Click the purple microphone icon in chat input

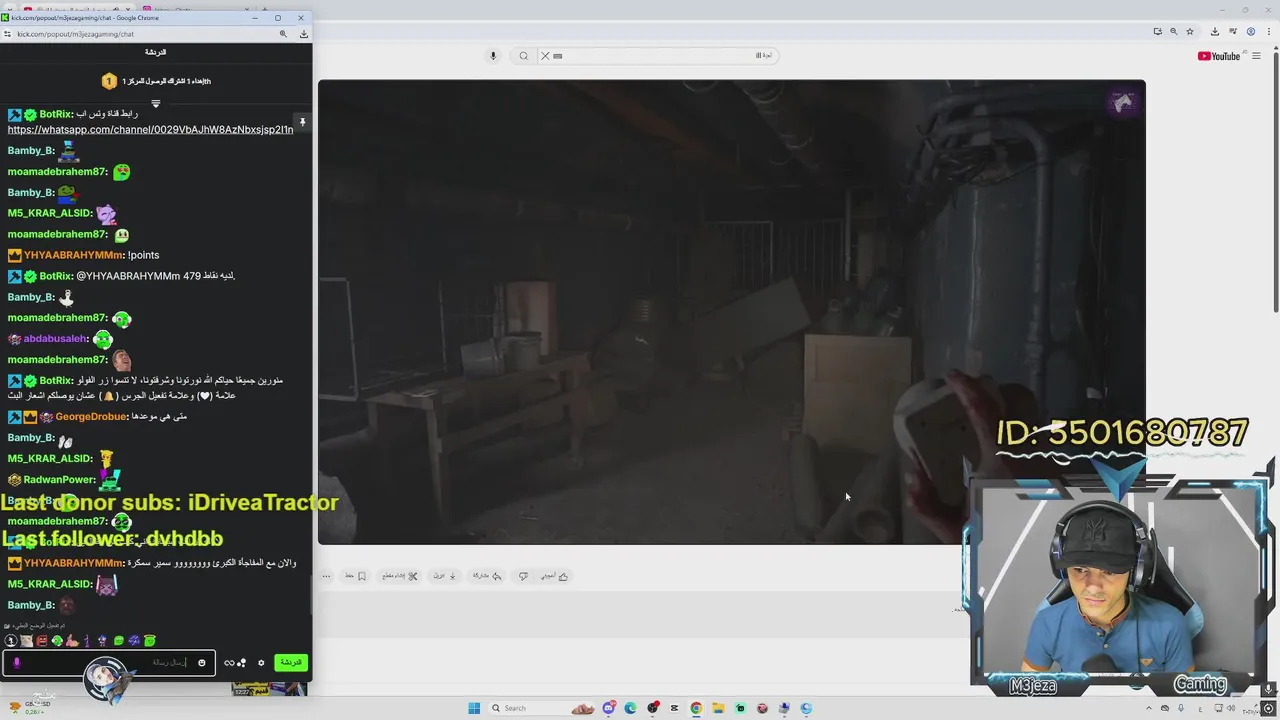pos(16,662)
